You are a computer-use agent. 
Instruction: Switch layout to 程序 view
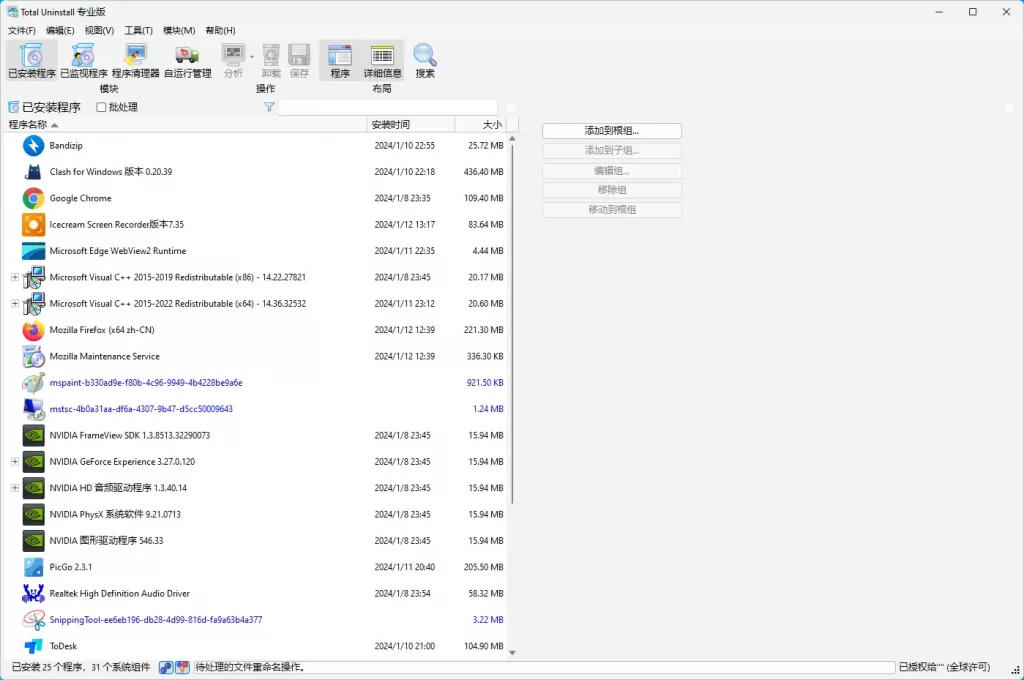[x=340, y=60]
